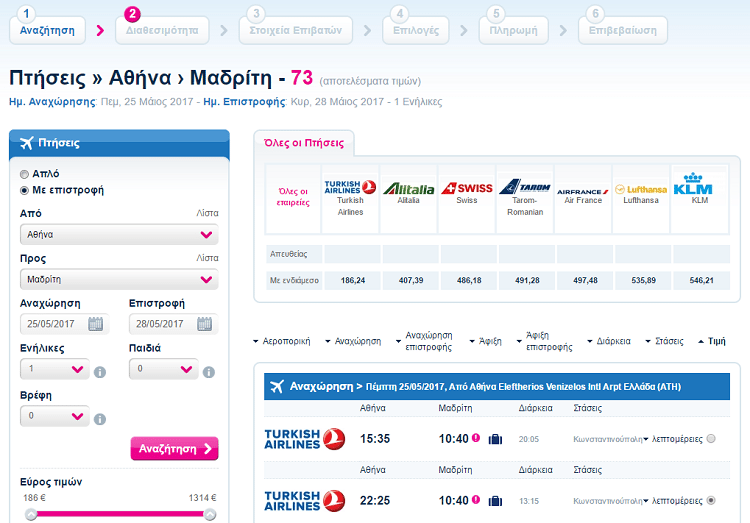The width and height of the screenshot is (750, 523).
Task: Click the Λίστα link next to Από
Action: click(207, 213)
